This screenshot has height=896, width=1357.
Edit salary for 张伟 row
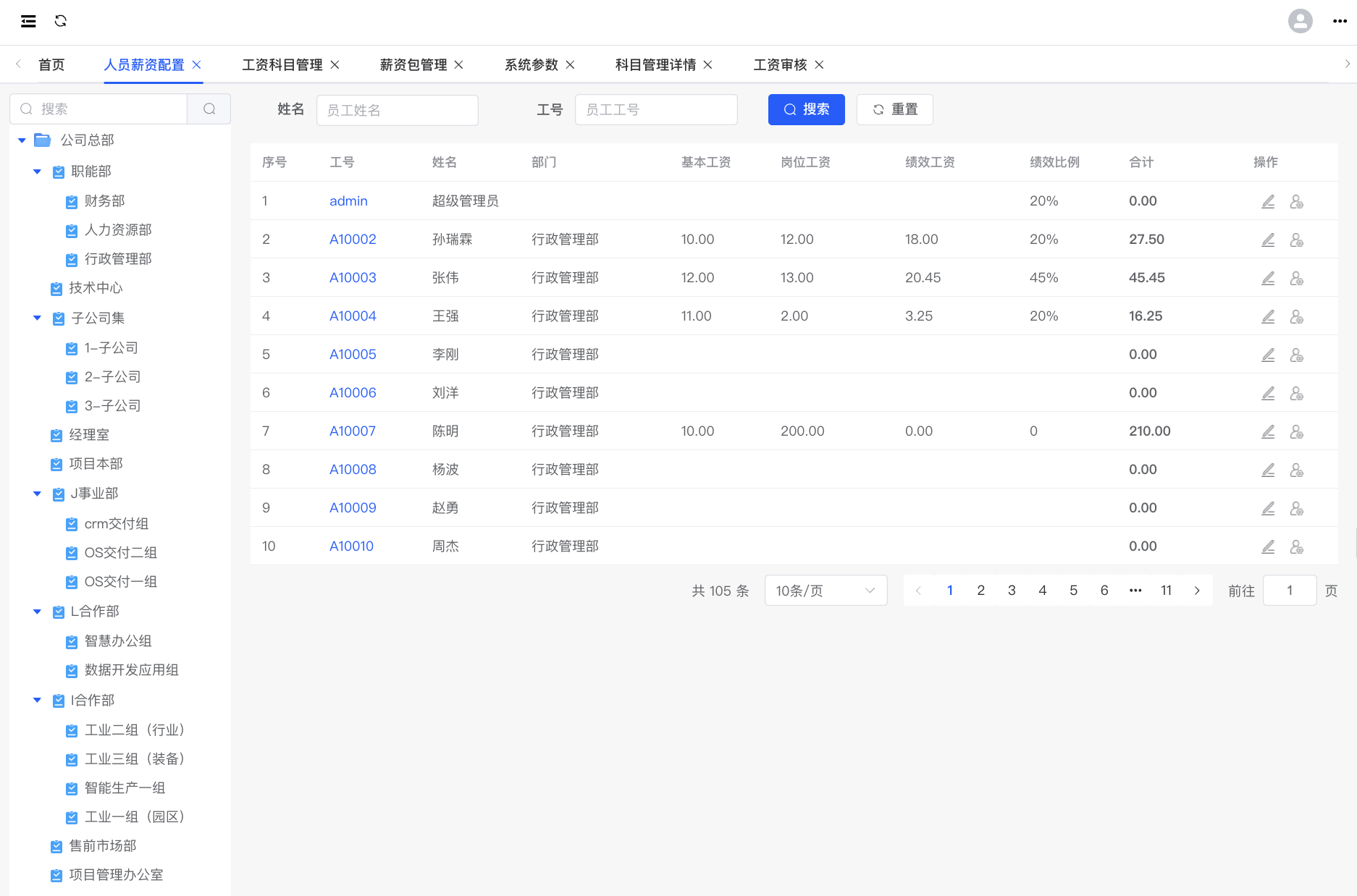tap(1268, 278)
